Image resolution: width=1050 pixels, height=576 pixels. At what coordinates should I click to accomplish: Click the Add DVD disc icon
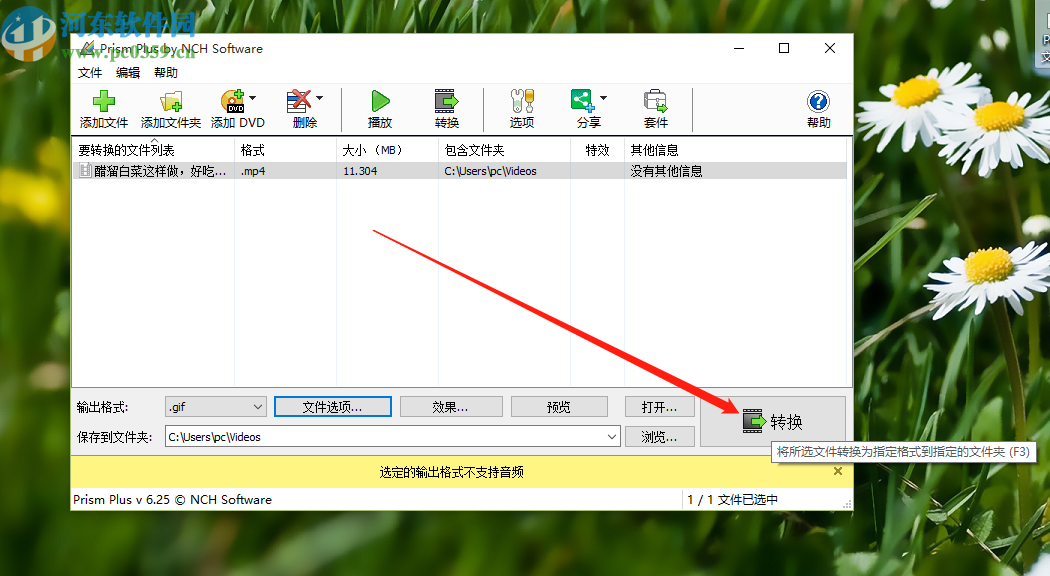pyautogui.click(x=233, y=101)
